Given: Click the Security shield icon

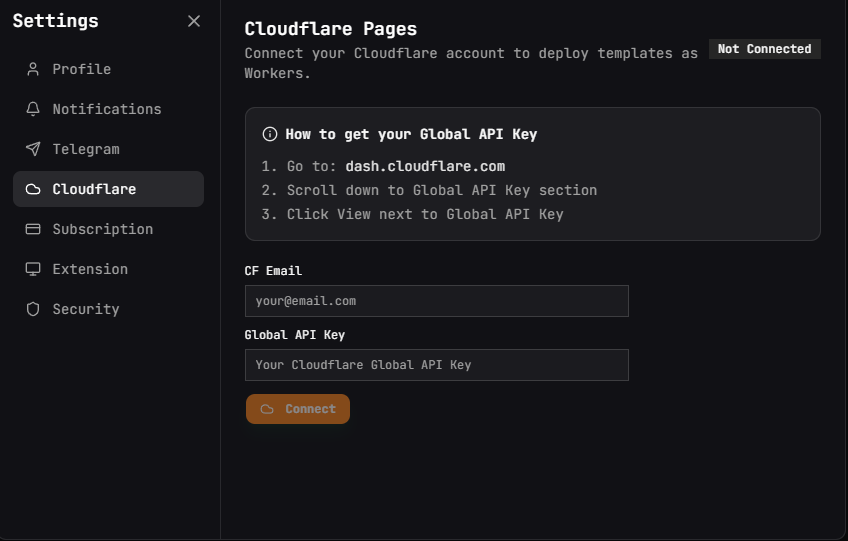Looking at the screenshot, I should (x=33, y=309).
